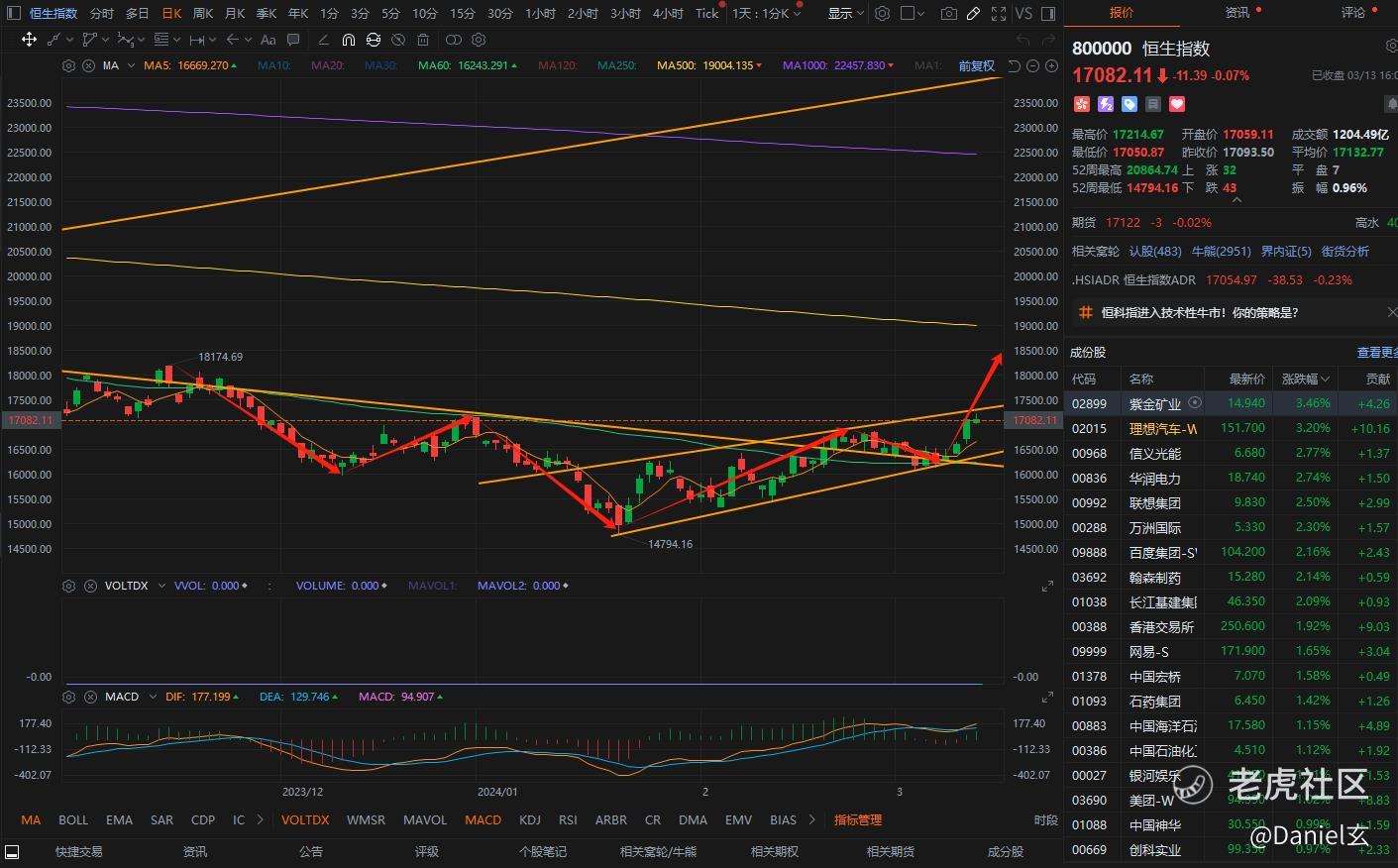The height and width of the screenshot is (868, 1398).
Task: Click the red heart favorite icon
Action: point(1177,104)
